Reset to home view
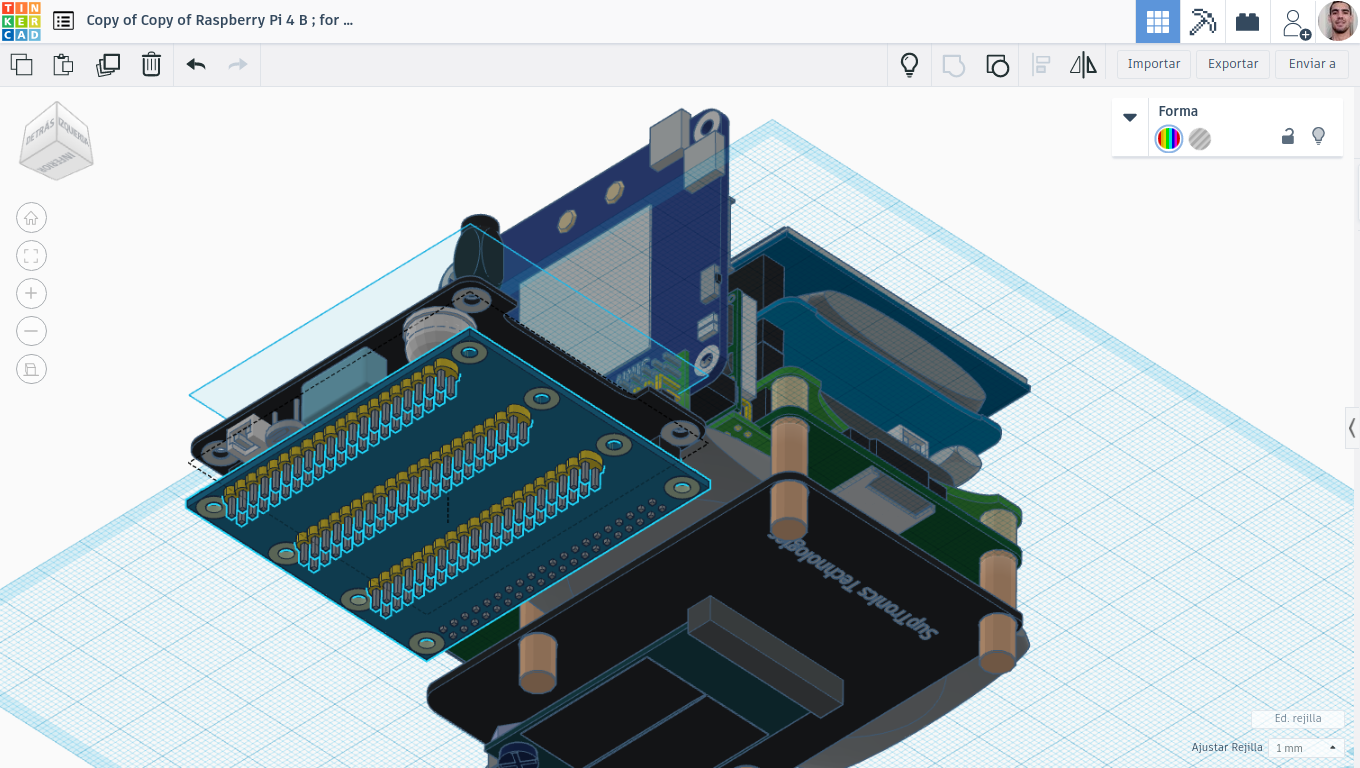1360x768 pixels. [x=31, y=218]
